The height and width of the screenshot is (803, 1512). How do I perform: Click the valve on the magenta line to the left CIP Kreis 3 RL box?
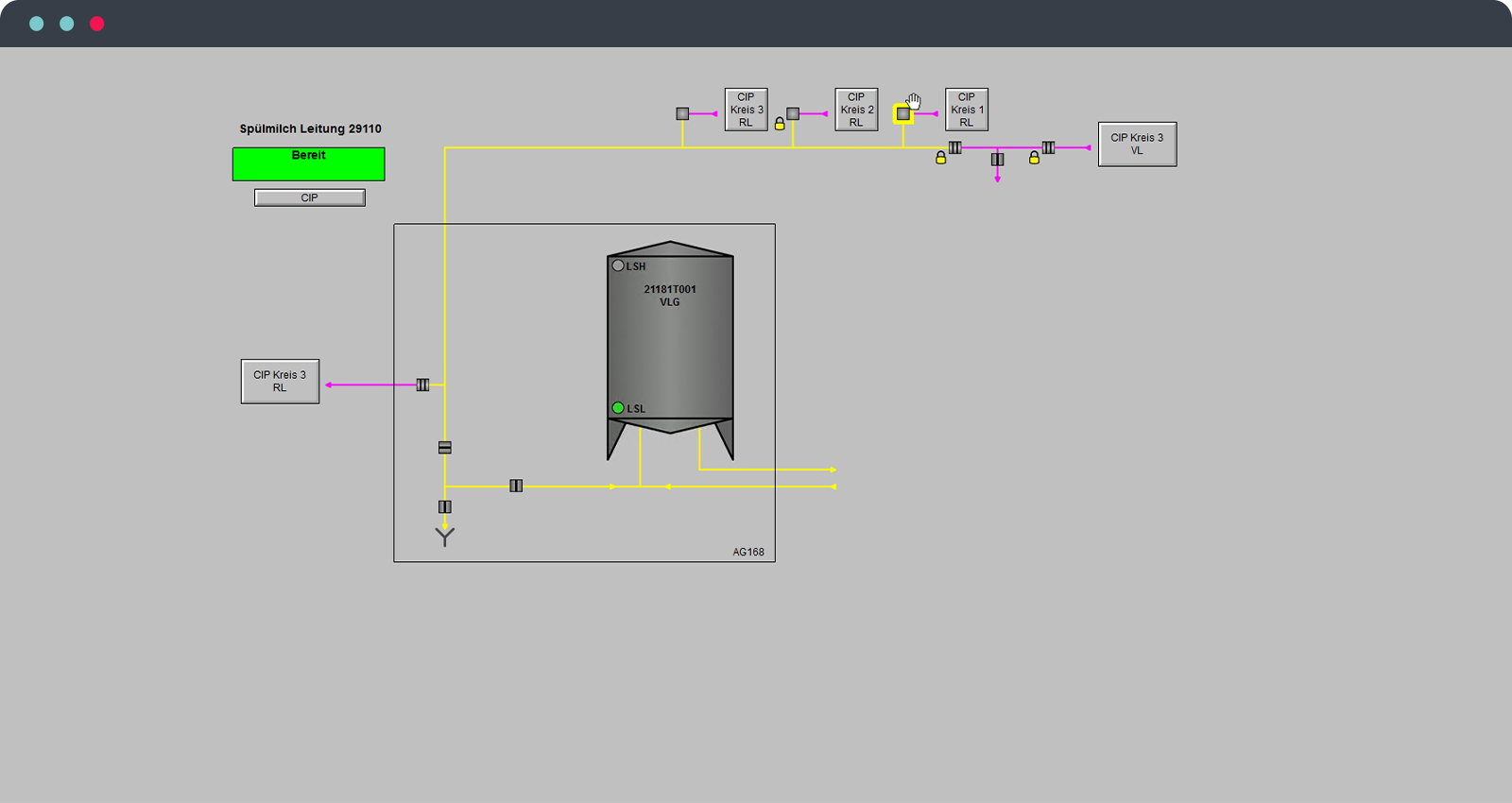422,384
